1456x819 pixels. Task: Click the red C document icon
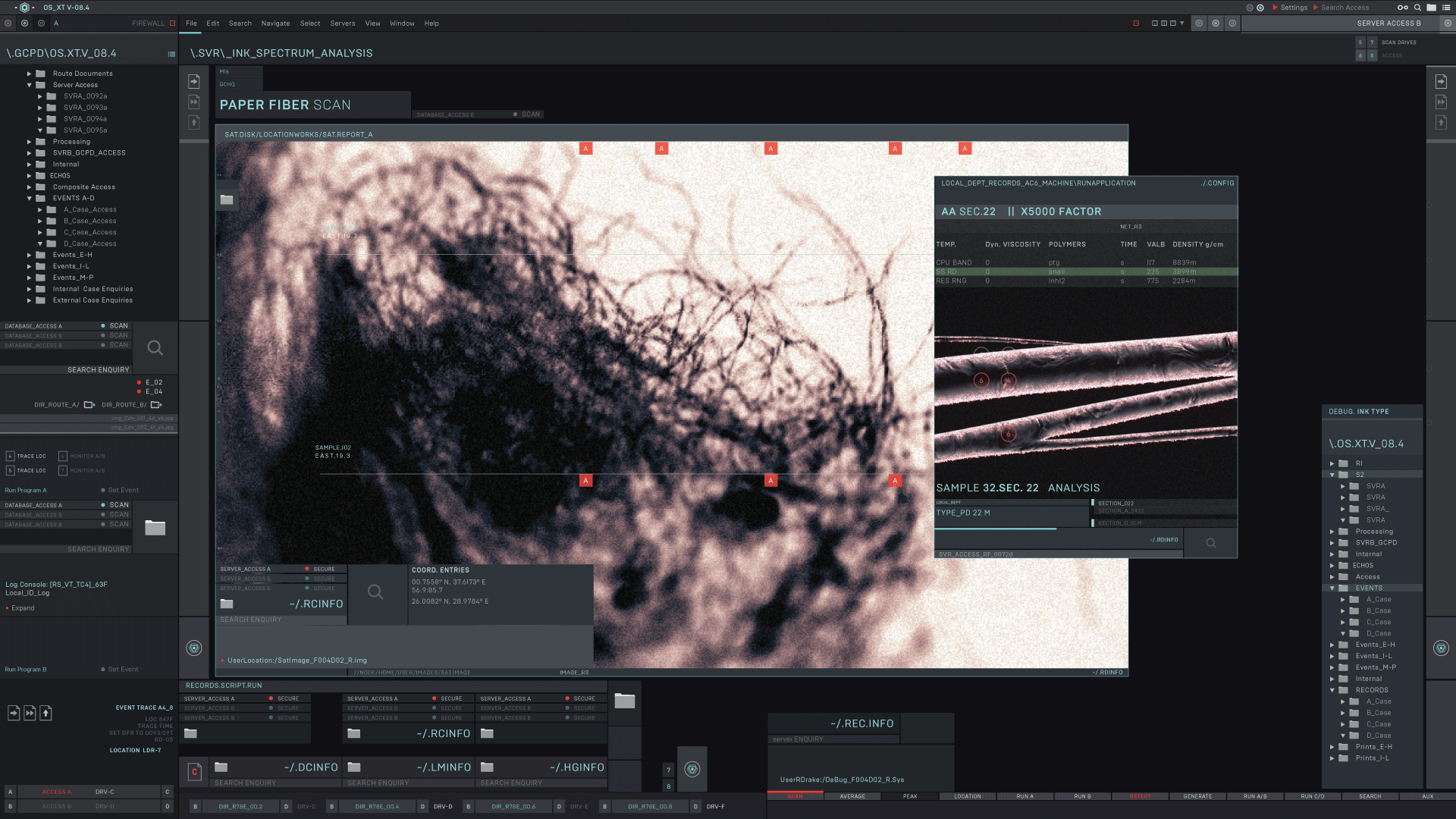[x=194, y=772]
